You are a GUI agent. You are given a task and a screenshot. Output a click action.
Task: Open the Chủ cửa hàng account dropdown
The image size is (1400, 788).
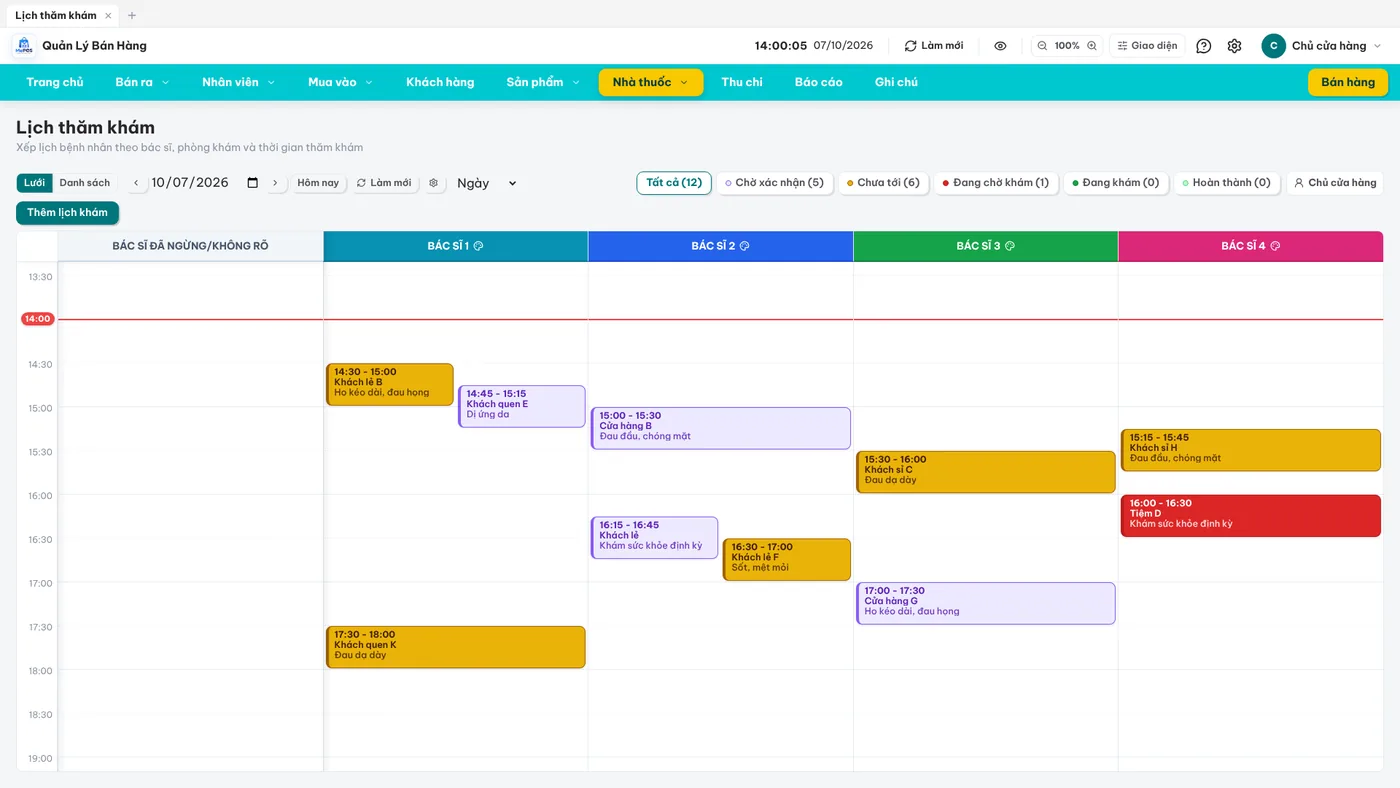tap(1322, 46)
